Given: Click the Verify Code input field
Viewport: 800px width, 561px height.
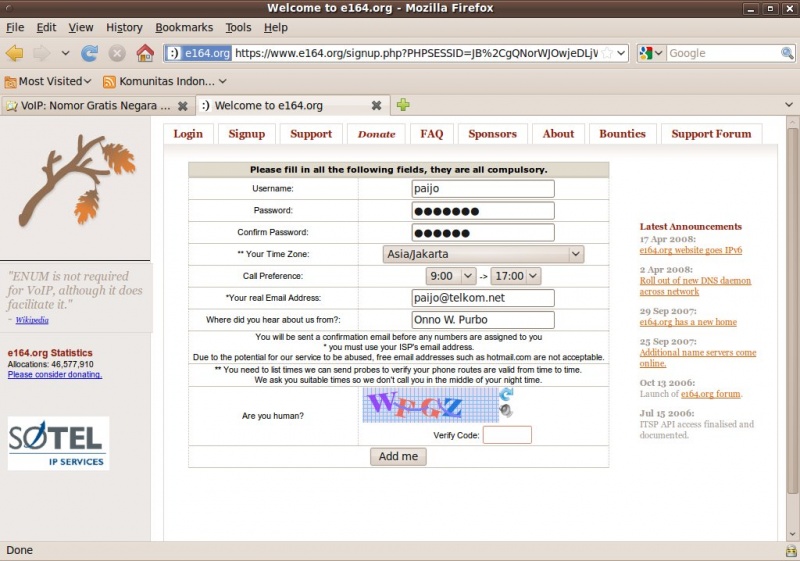Looking at the screenshot, I should tap(507, 435).
